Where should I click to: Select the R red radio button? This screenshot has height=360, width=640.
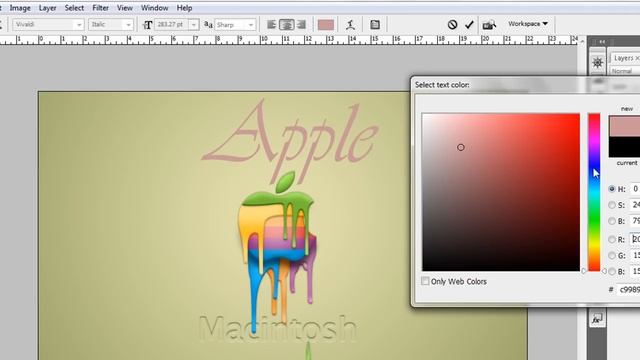(611, 239)
